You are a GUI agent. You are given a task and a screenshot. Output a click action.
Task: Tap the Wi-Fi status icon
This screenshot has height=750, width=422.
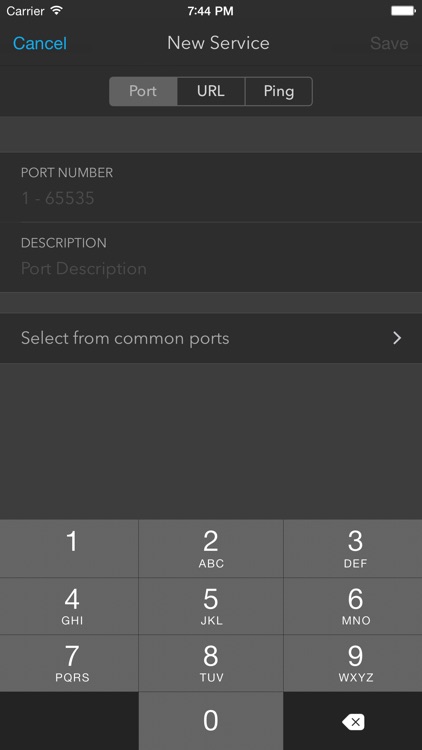57,10
